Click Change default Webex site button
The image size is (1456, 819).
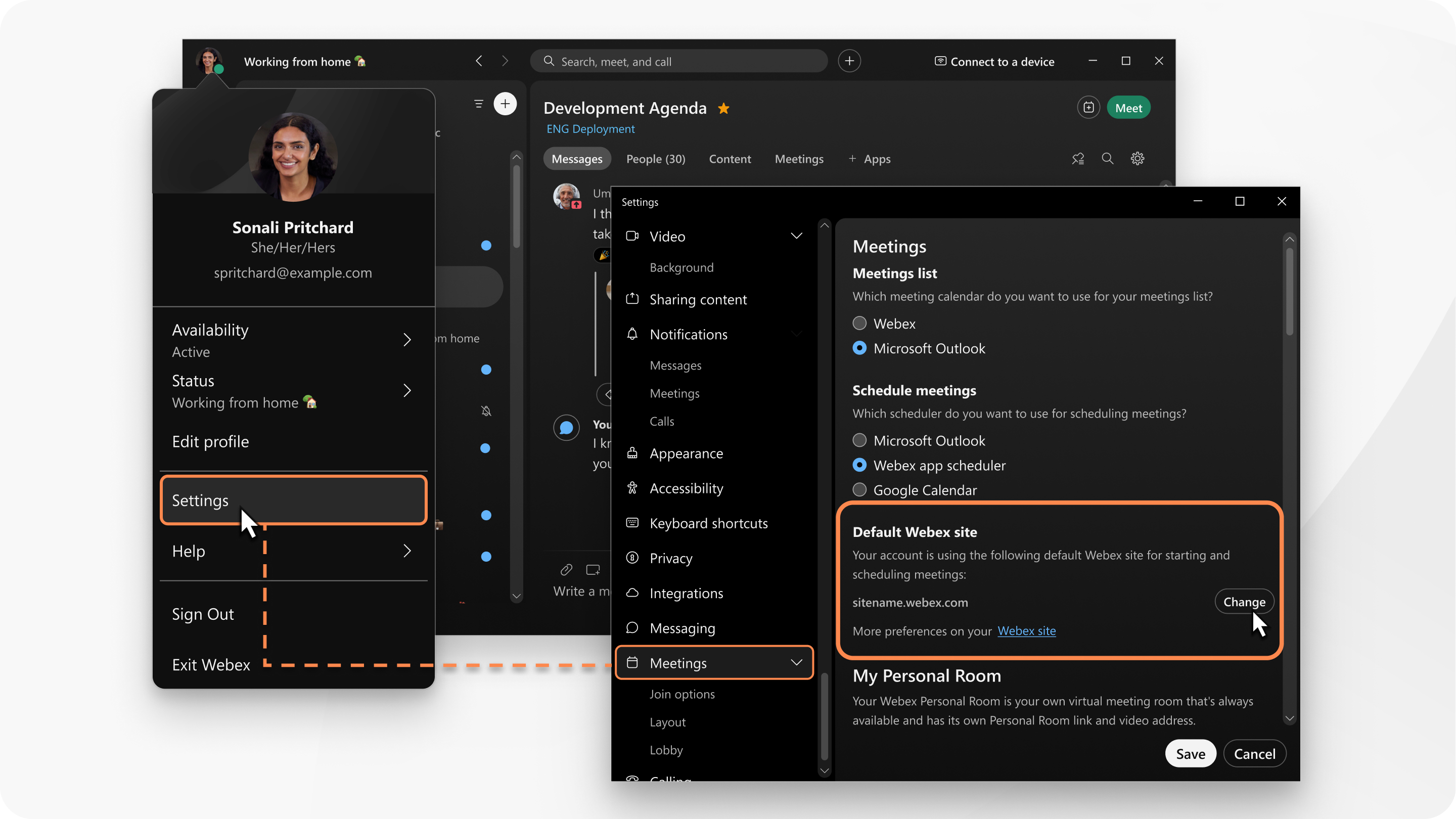1243,602
